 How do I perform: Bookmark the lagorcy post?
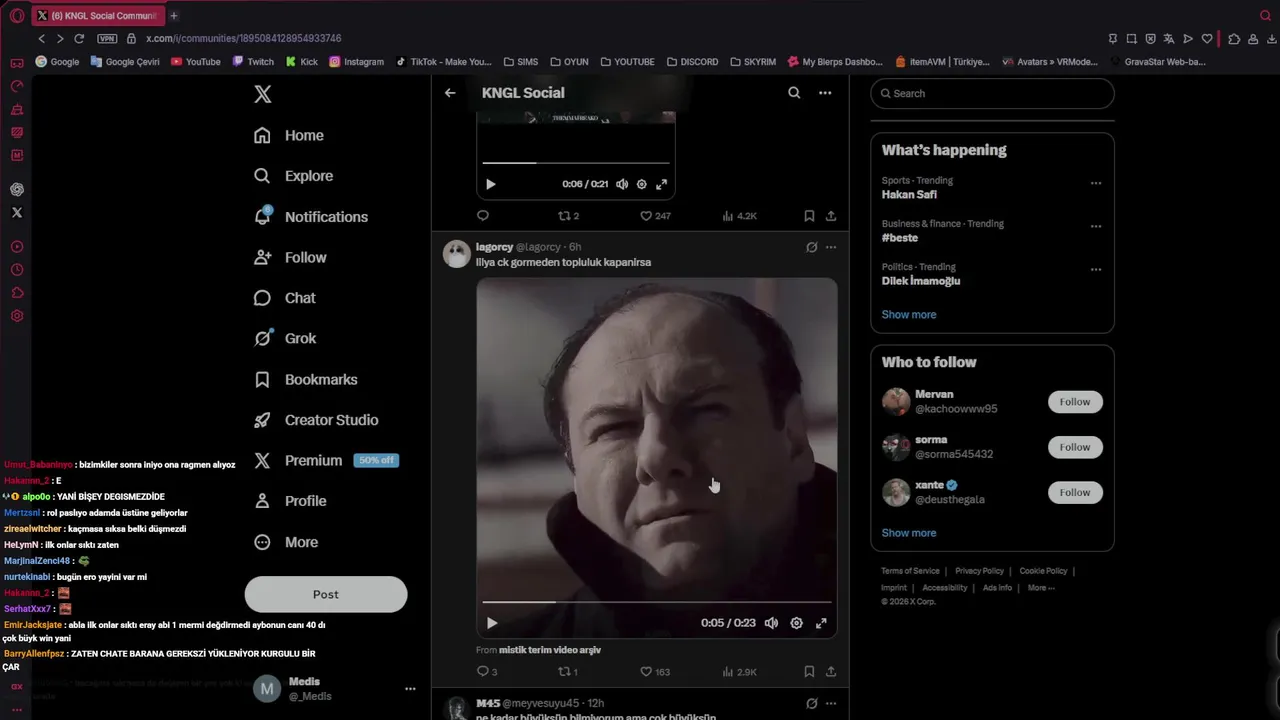(x=809, y=672)
